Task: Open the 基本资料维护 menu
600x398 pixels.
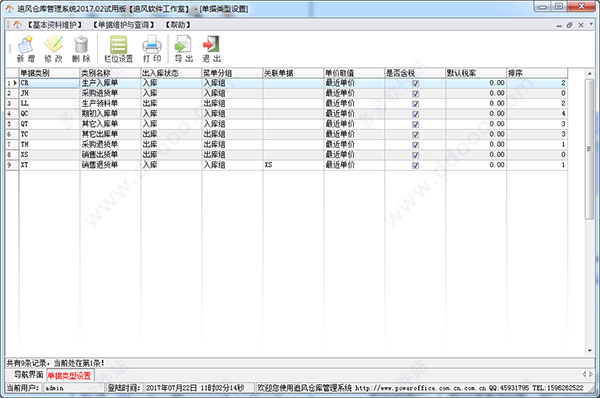Action: coord(54,25)
